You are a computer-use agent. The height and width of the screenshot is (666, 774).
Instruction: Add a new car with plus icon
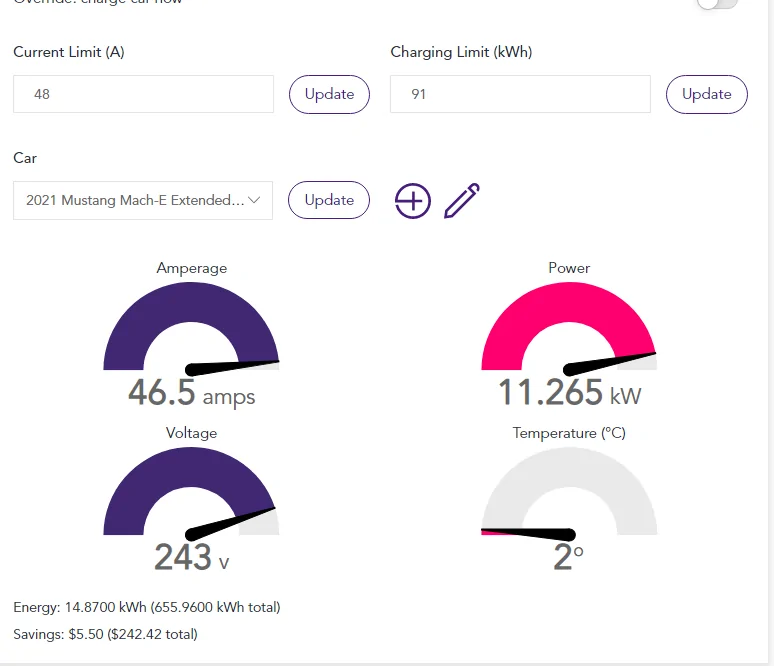click(413, 200)
